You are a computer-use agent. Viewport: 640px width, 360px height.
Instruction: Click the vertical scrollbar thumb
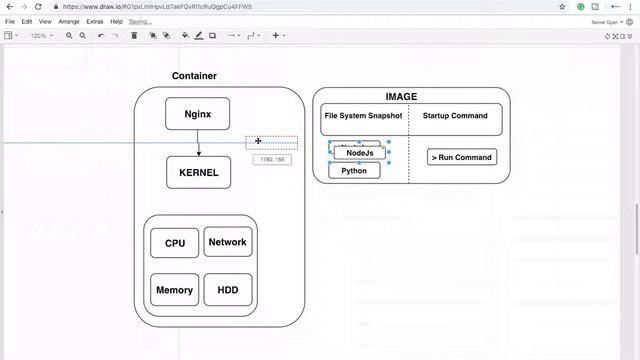pyautogui.click(x=637, y=229)
